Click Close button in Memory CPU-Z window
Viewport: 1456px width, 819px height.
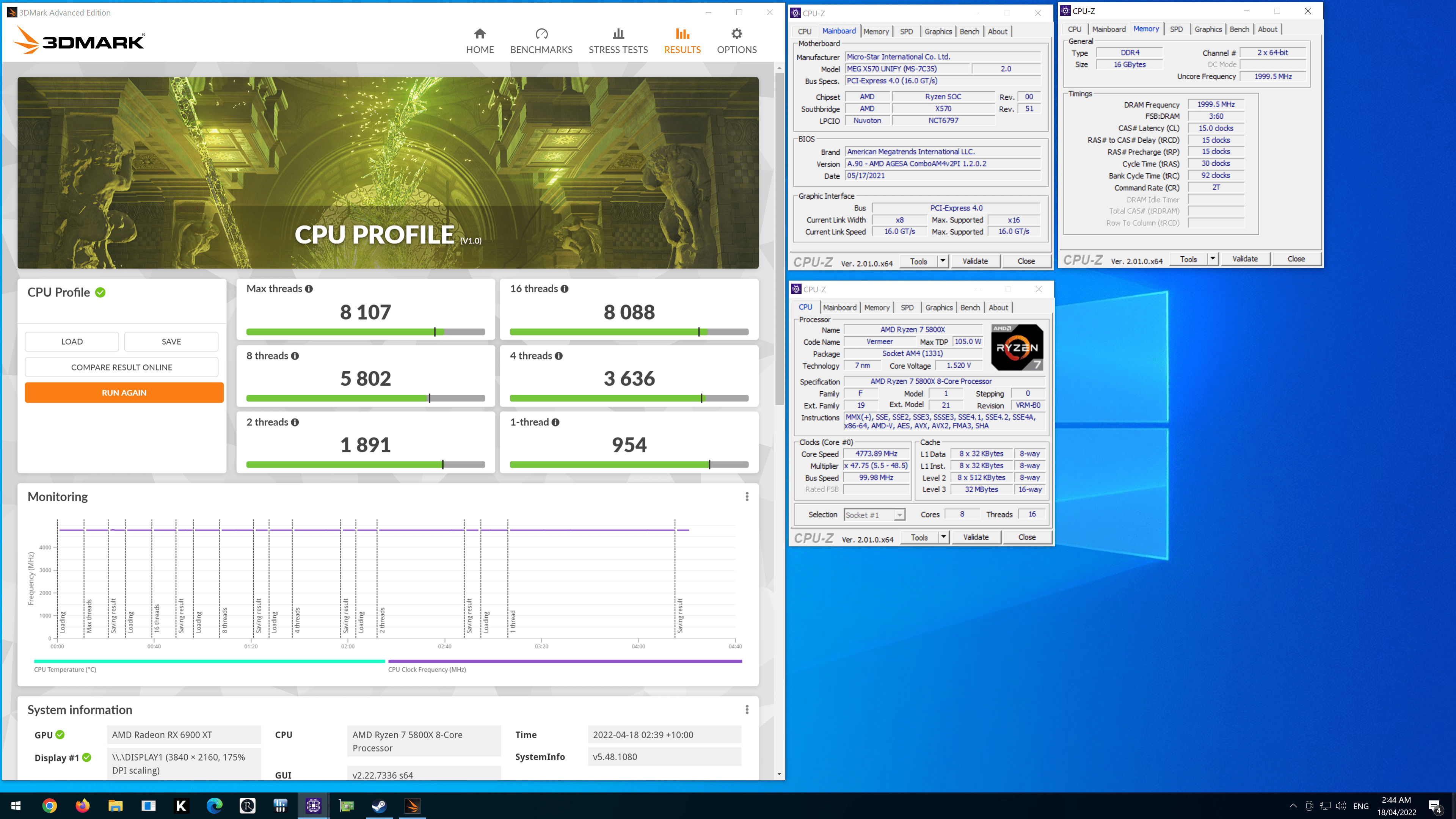tap(1296, 259)
